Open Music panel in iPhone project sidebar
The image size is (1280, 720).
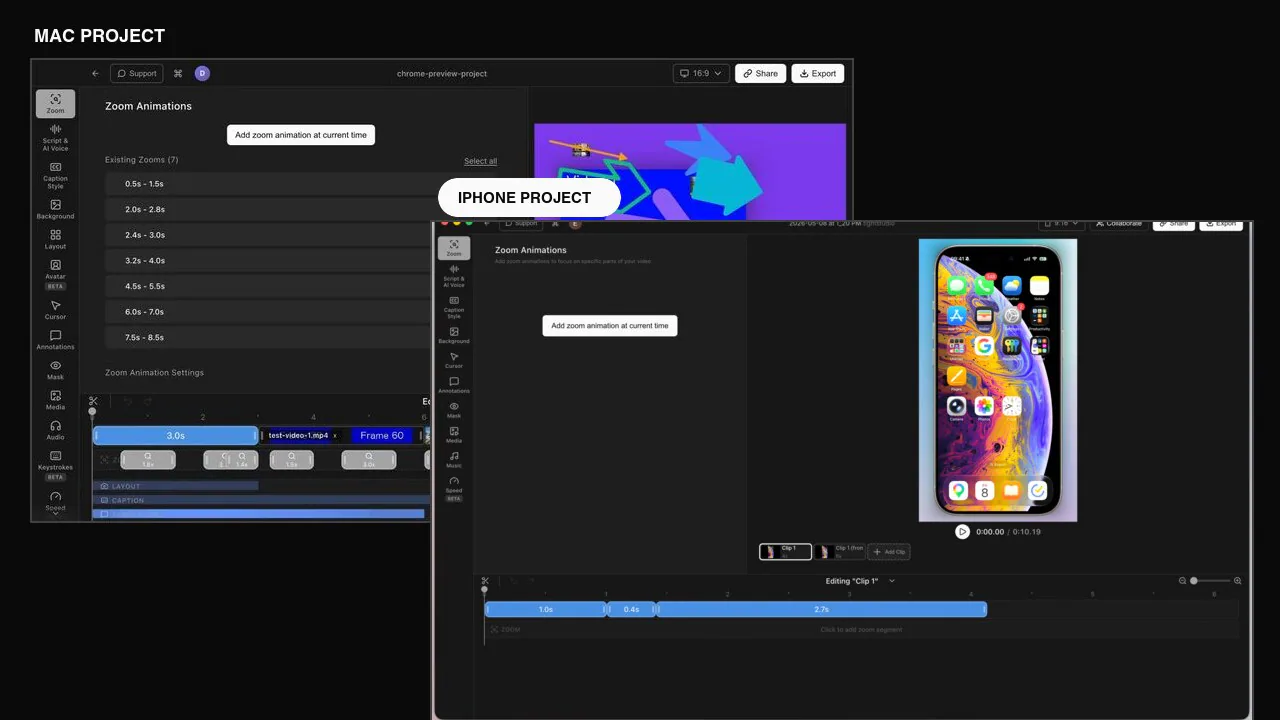tap(454, 460)
